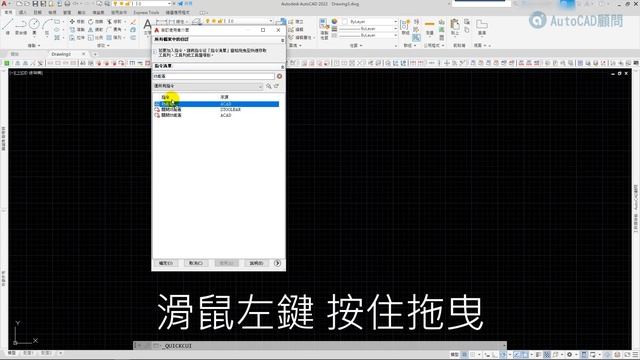The image size is (640, 360).
Task: Switch to the Insert ribbon tab
Action: pos(23,13)
